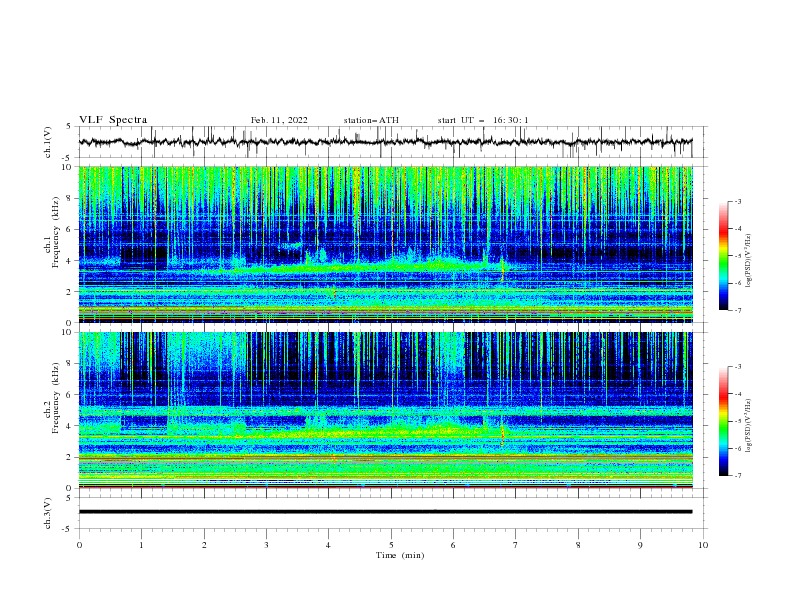Click the "-3" label on ch.2 colorbar

[x=738, y=367]
